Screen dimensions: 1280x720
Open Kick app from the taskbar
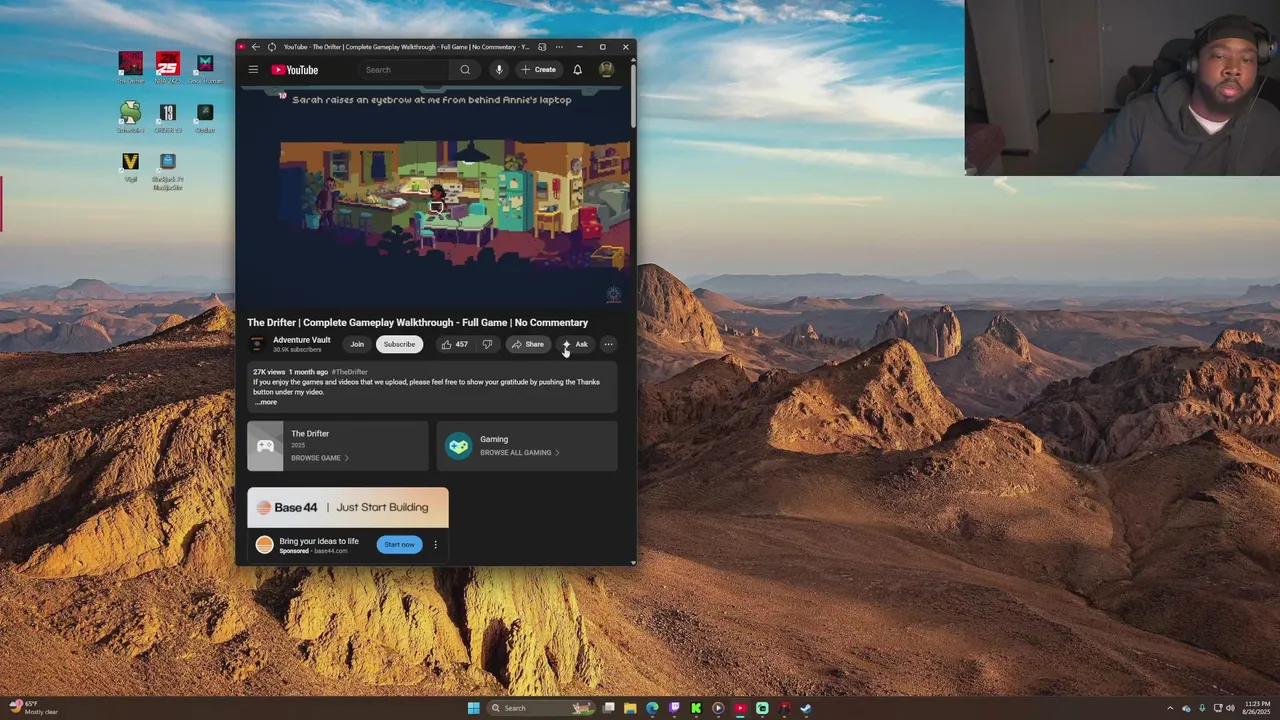coord(696,708)
